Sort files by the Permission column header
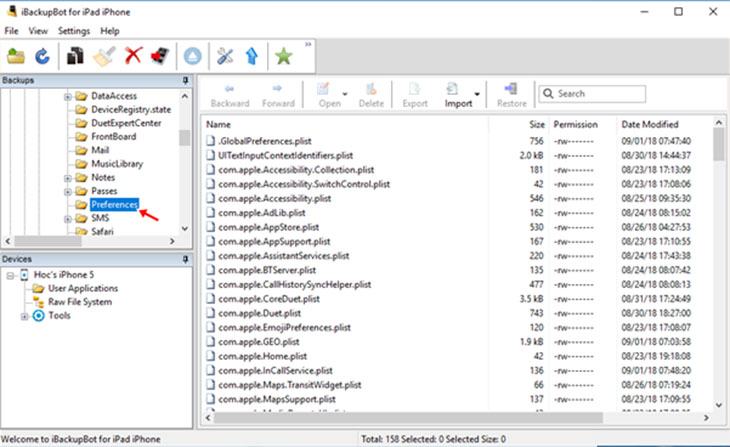The height and width of the screenshot is (447, 730). pos(575,124)
